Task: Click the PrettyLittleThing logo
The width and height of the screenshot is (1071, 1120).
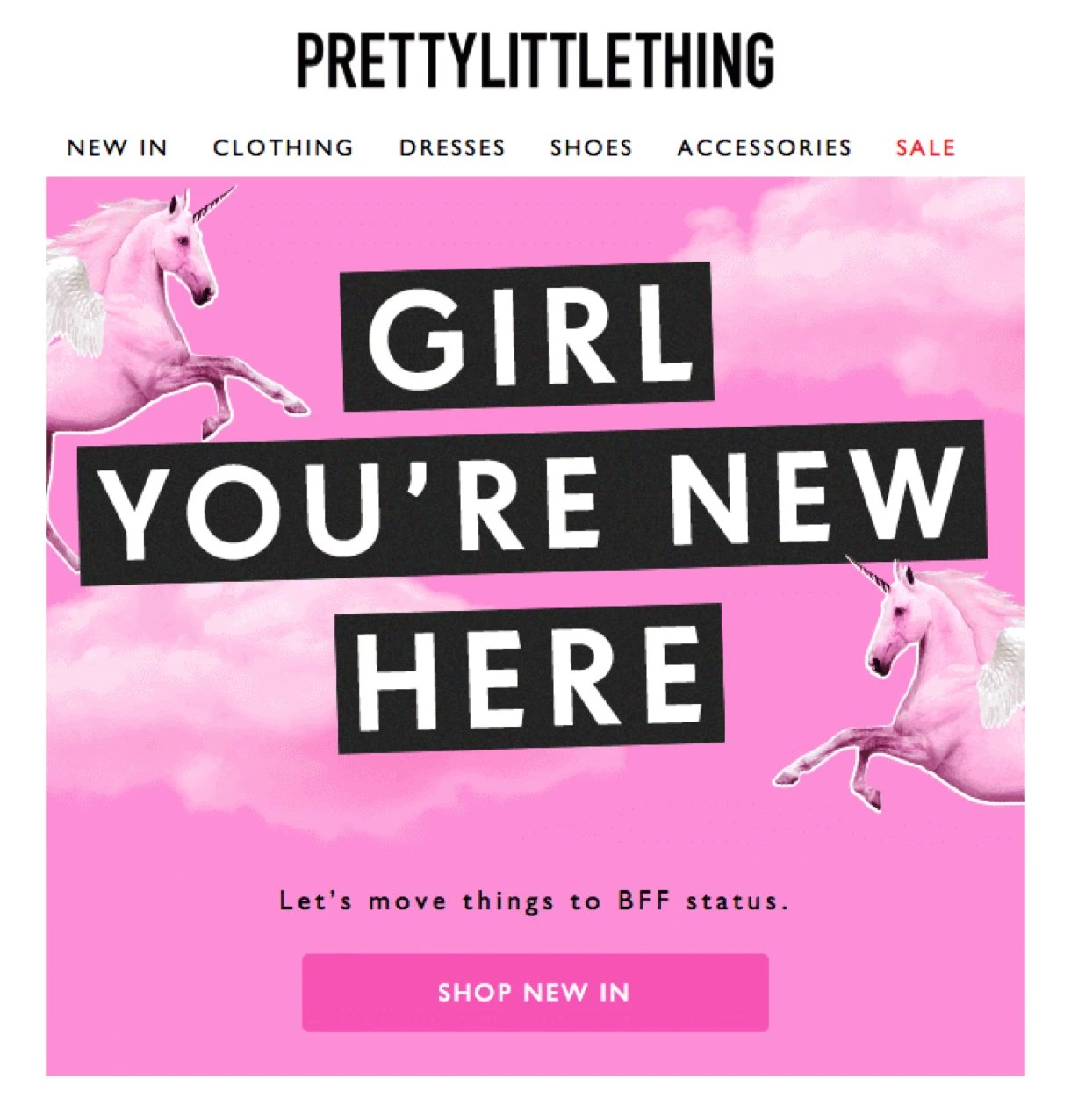Action: click(x=535, y=61)
